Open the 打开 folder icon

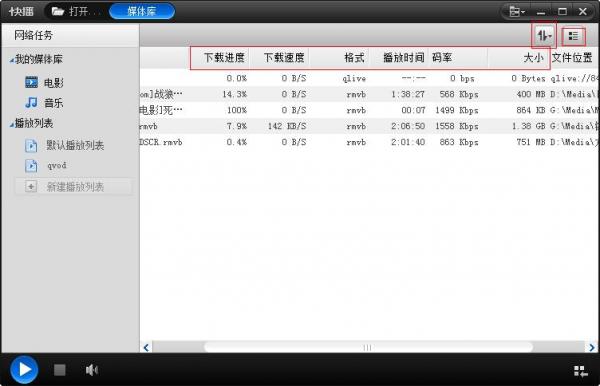(58, 11)
